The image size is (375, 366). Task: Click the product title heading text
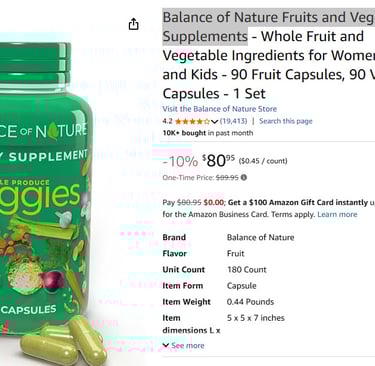pos(269,55)
